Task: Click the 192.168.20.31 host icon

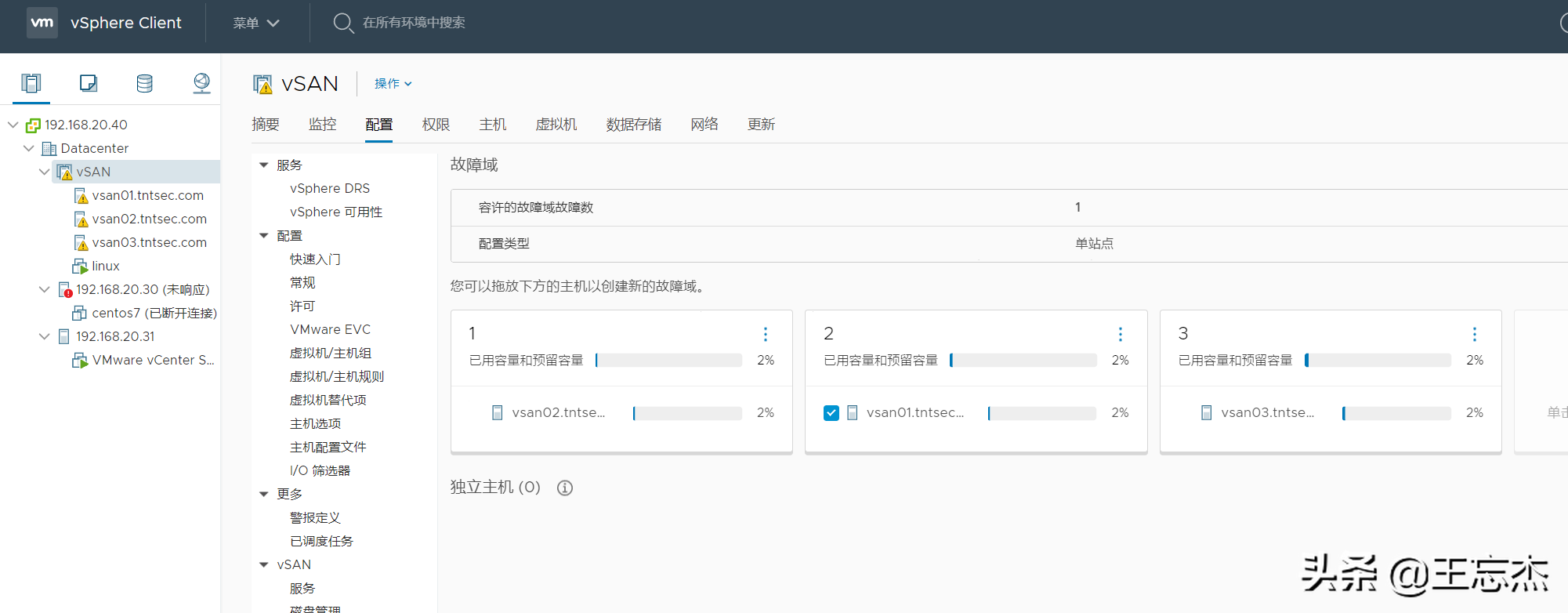Action: [x=64, y=336]
